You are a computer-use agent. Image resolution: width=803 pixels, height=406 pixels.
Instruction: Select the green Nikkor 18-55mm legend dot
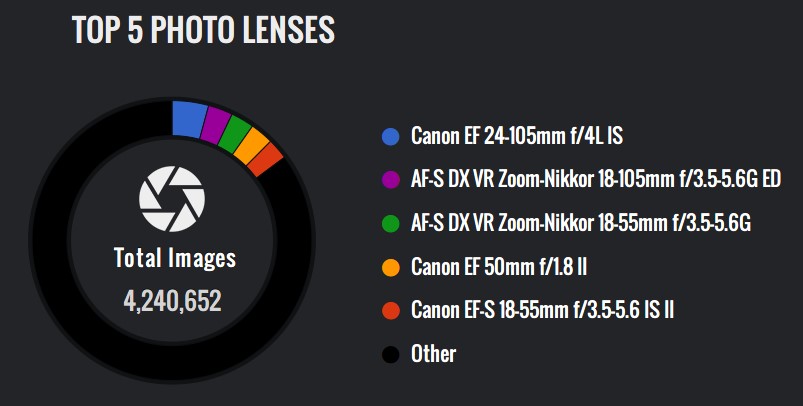point(391,223)
